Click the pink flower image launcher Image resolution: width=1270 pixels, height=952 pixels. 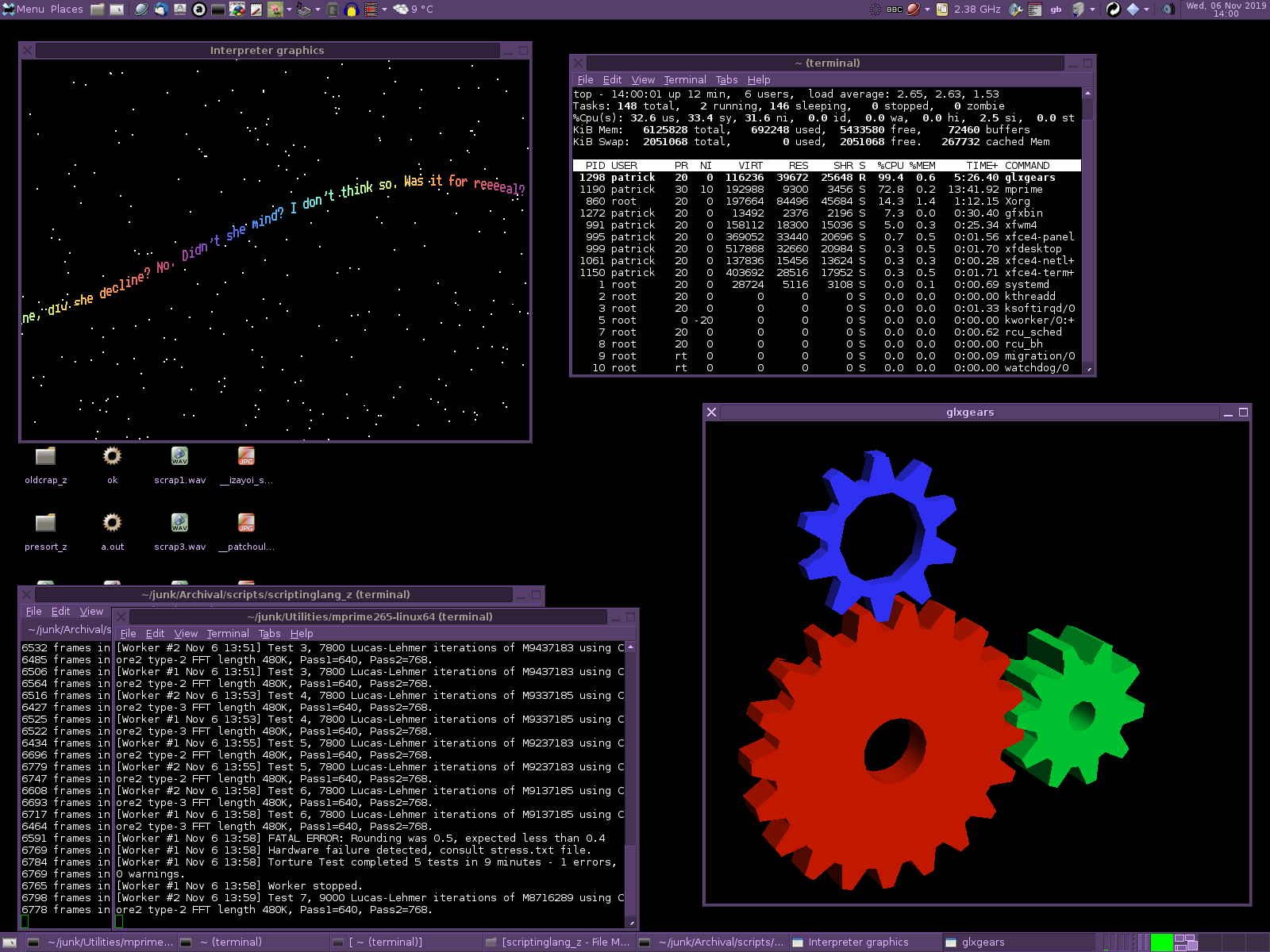pos(275,10)
